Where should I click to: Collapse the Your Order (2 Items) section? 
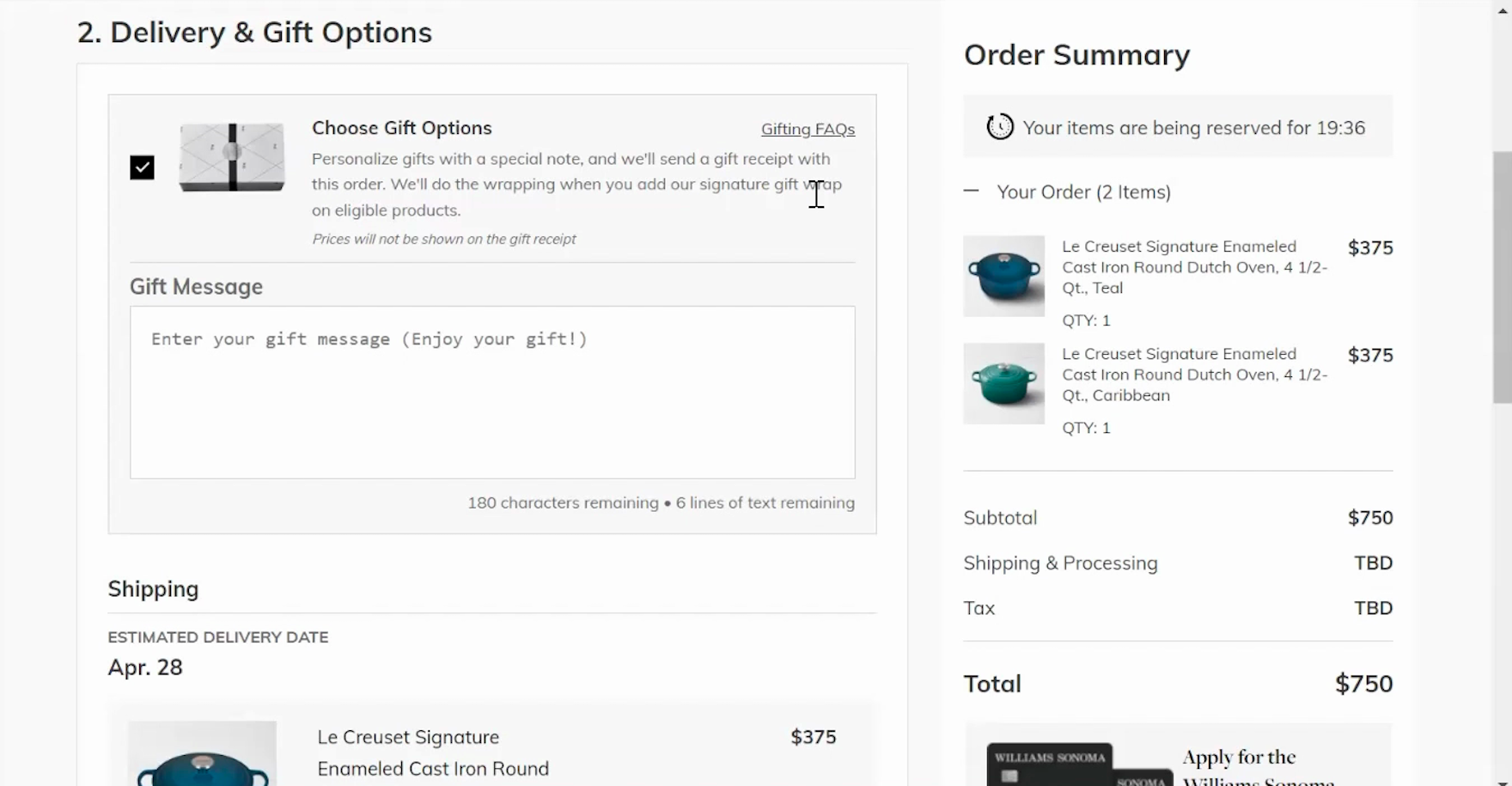(x=972, y=192)
